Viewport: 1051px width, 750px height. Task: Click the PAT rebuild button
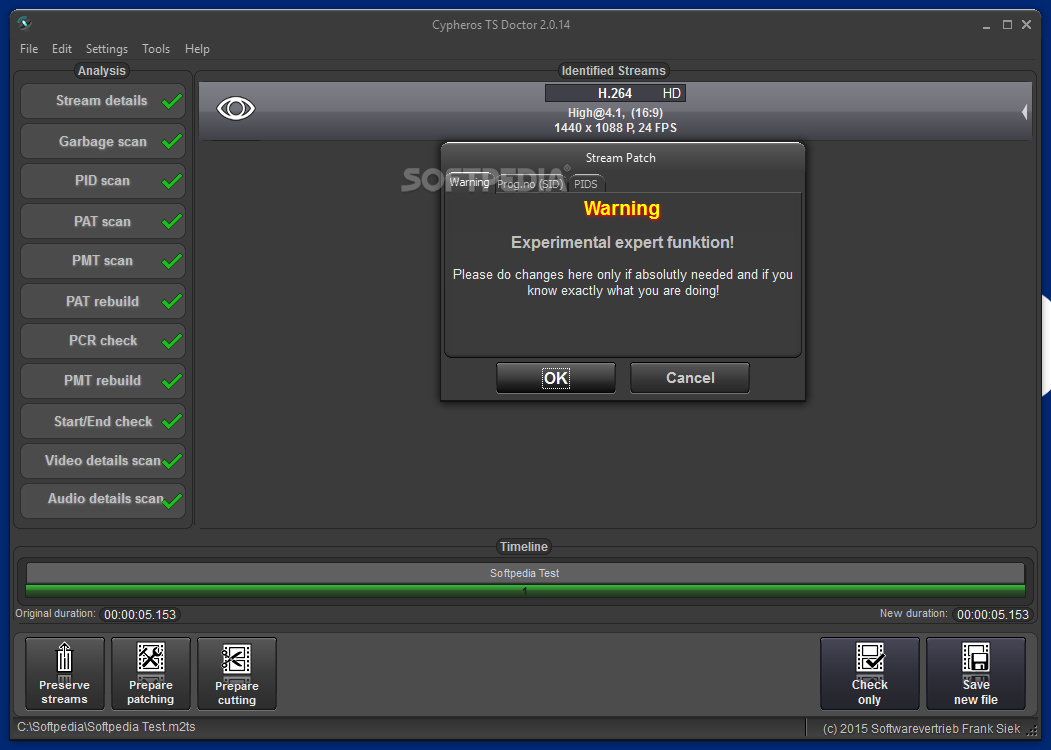(103, 301)
